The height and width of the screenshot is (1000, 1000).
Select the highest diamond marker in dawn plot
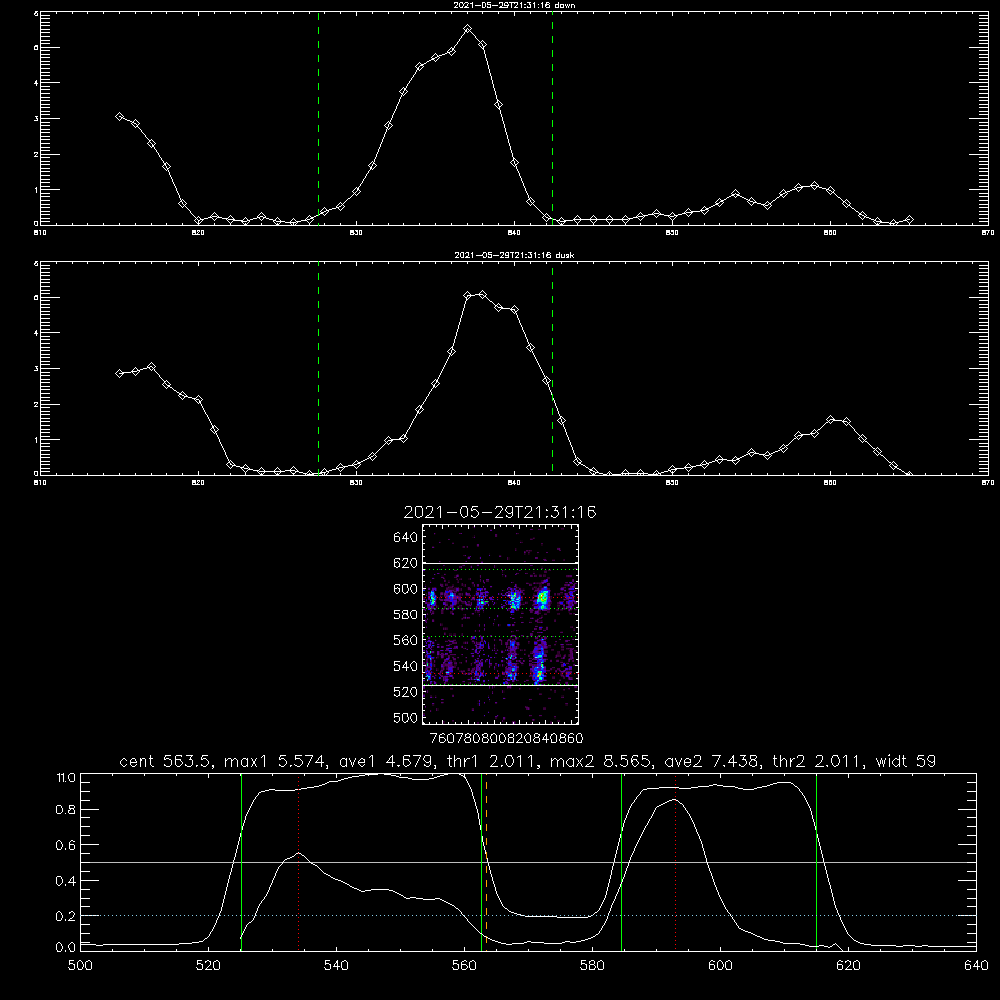(x=467, y=29)
